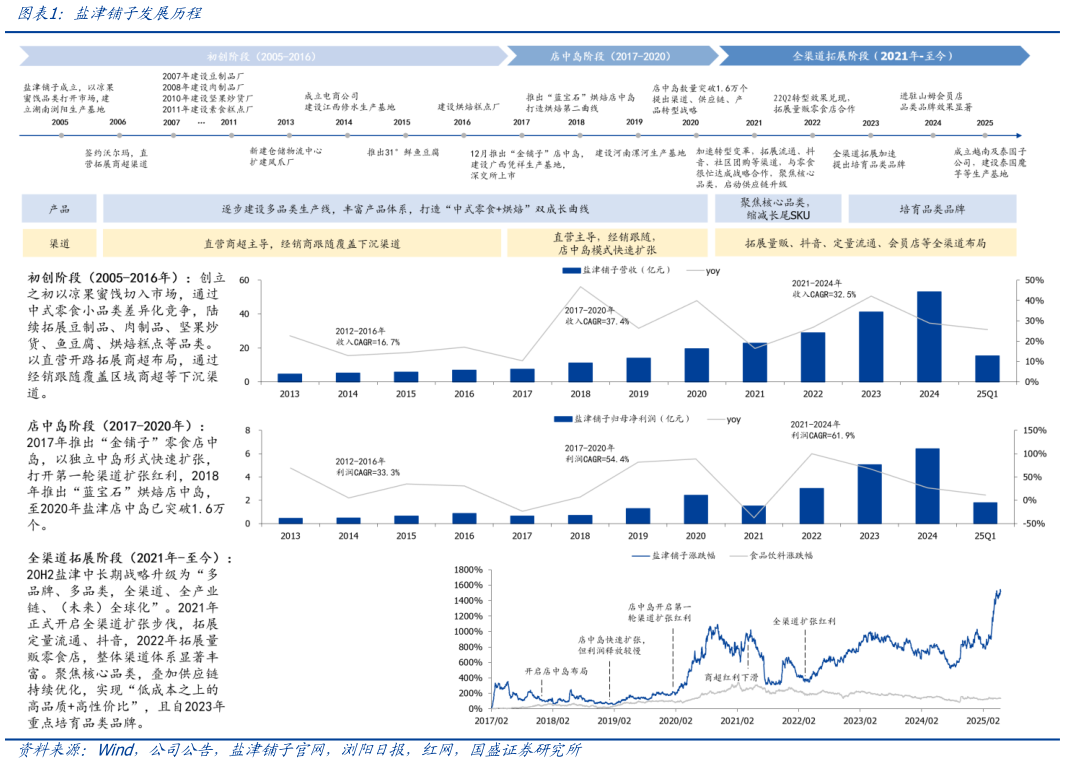Click the timeline note "成立电商公司"
Viewport: 1065px width, 763px height.
click(x=331, y=96)
